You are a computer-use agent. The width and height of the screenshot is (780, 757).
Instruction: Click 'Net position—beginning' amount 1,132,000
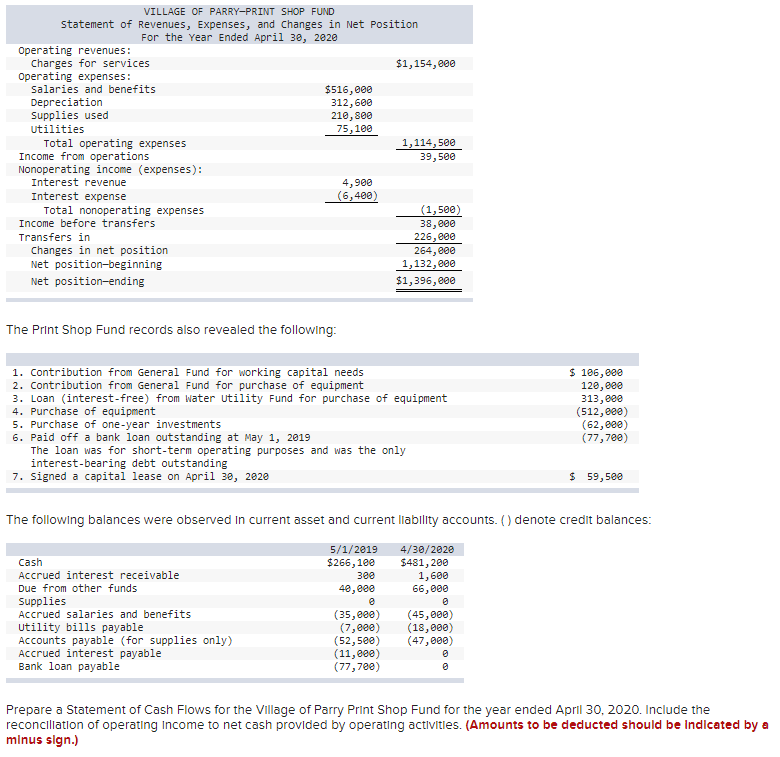pyautogui.click(x=428, y=264)
